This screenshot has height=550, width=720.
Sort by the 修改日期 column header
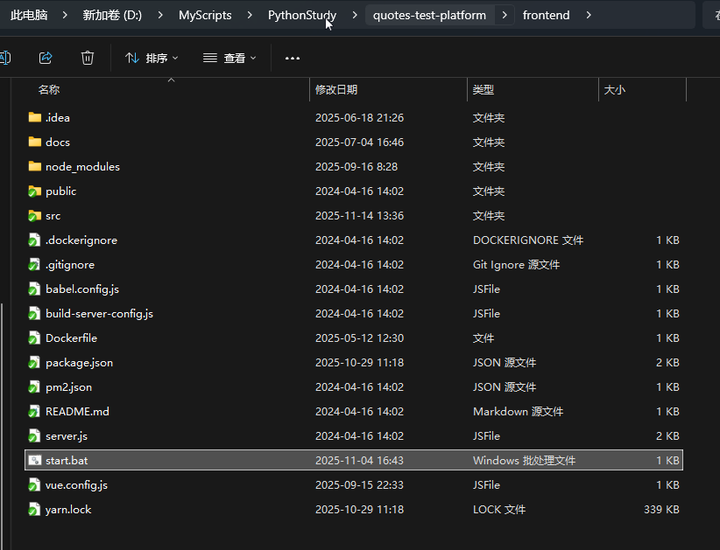pos(336,90)
